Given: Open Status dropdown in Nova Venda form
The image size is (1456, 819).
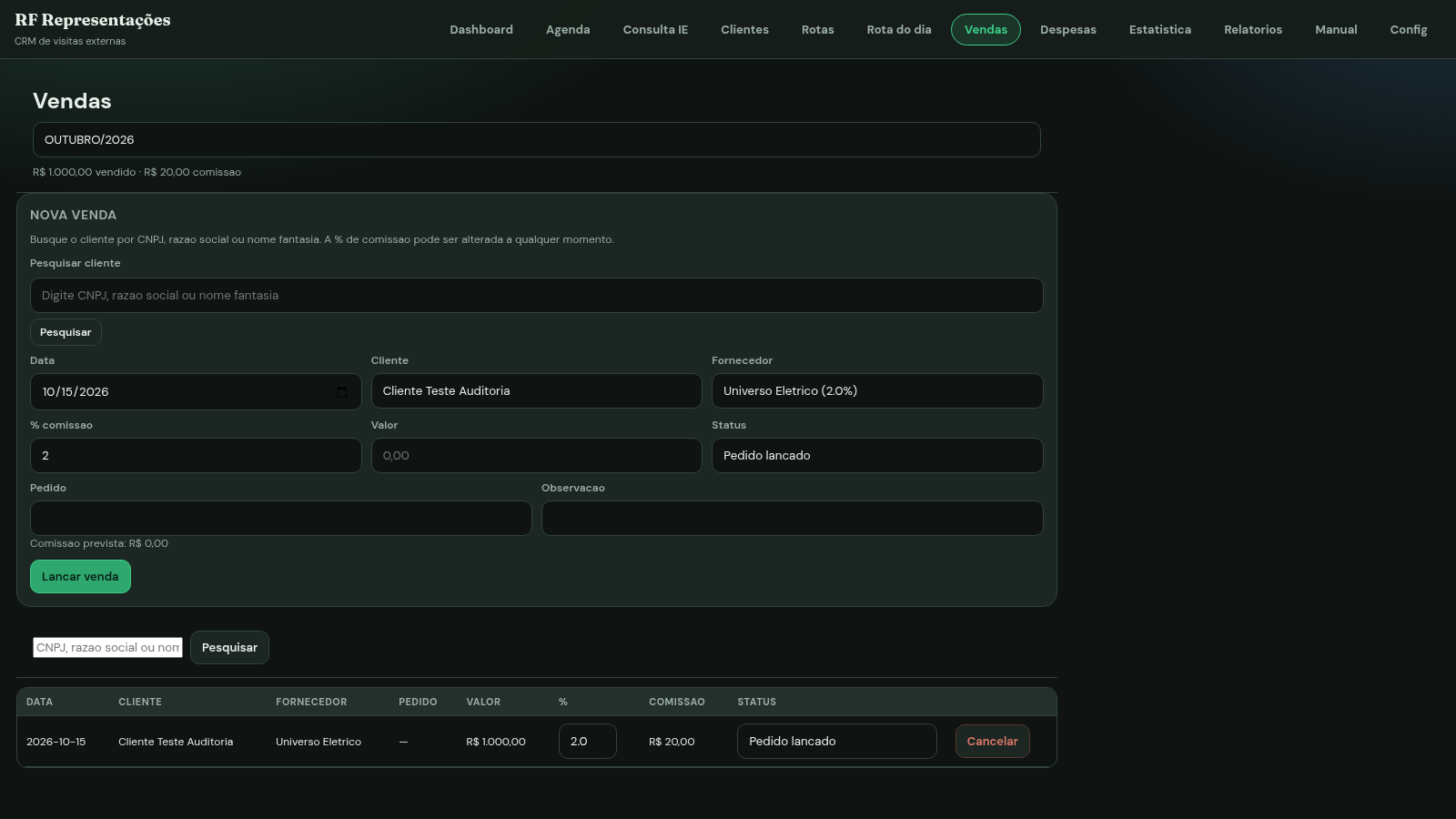Looking at the screenshot, I should click(x=877, y=456).
